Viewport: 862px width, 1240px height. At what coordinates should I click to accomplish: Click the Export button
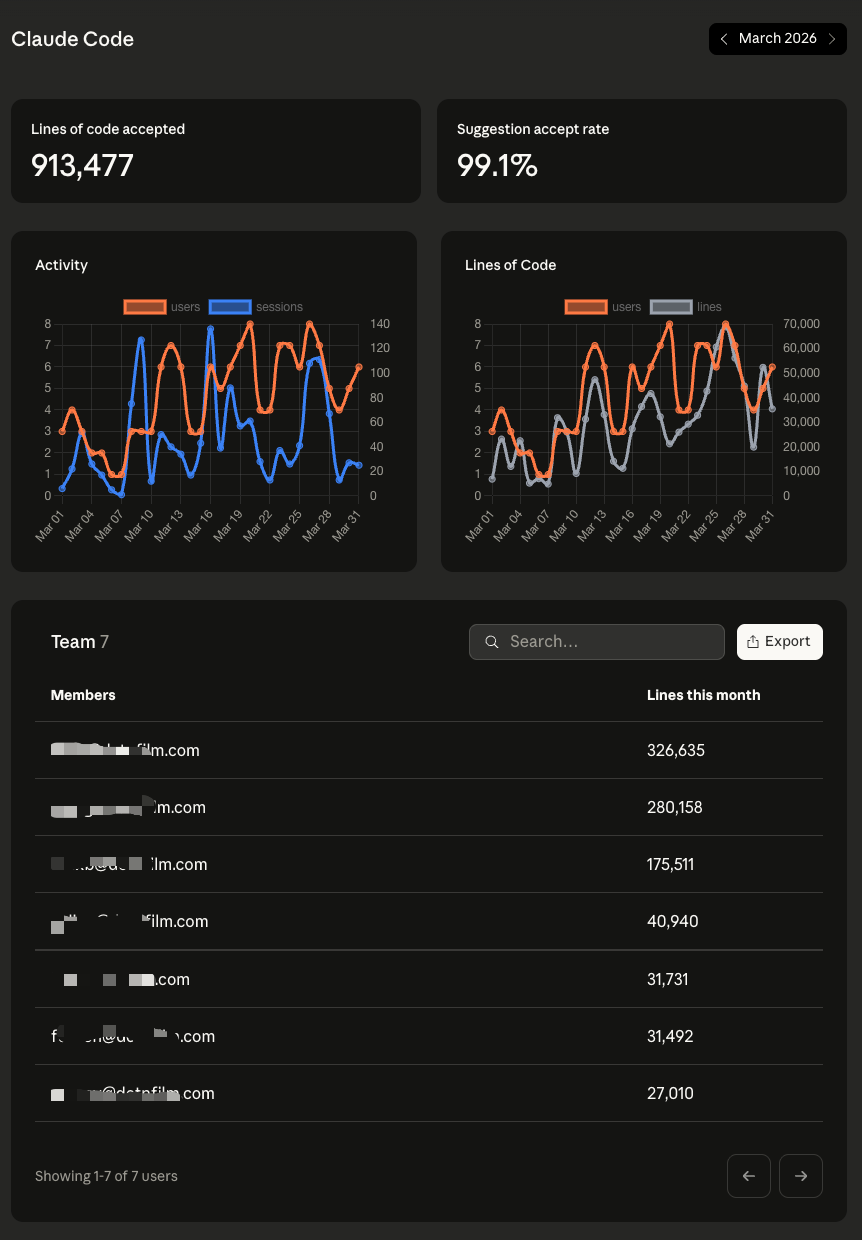[780, 642]
